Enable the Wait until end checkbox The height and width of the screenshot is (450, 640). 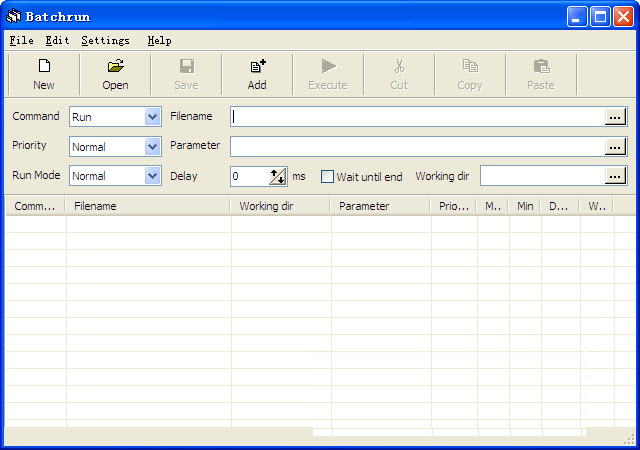pos(327,177)
